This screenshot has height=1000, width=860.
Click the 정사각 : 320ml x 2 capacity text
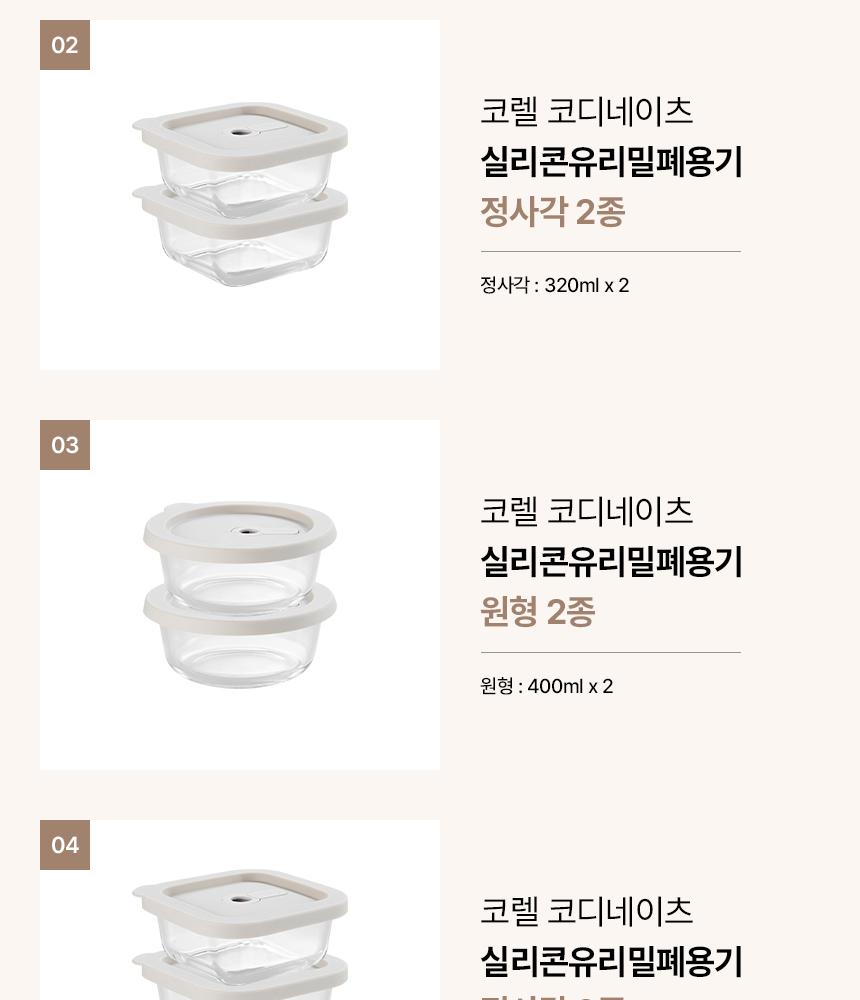coord(554,285)
